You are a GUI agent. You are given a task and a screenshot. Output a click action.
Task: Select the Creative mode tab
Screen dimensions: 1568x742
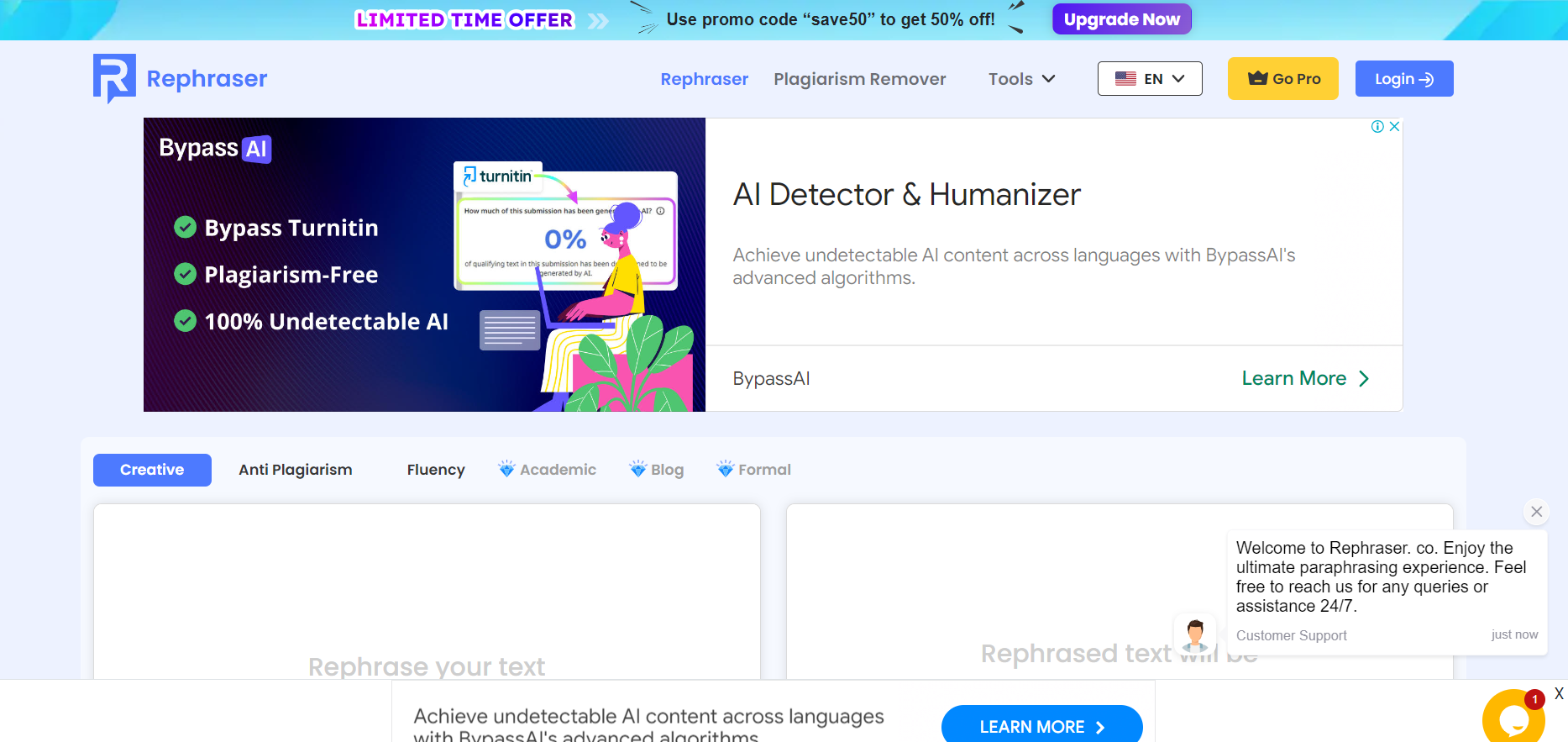coord(152,470)
